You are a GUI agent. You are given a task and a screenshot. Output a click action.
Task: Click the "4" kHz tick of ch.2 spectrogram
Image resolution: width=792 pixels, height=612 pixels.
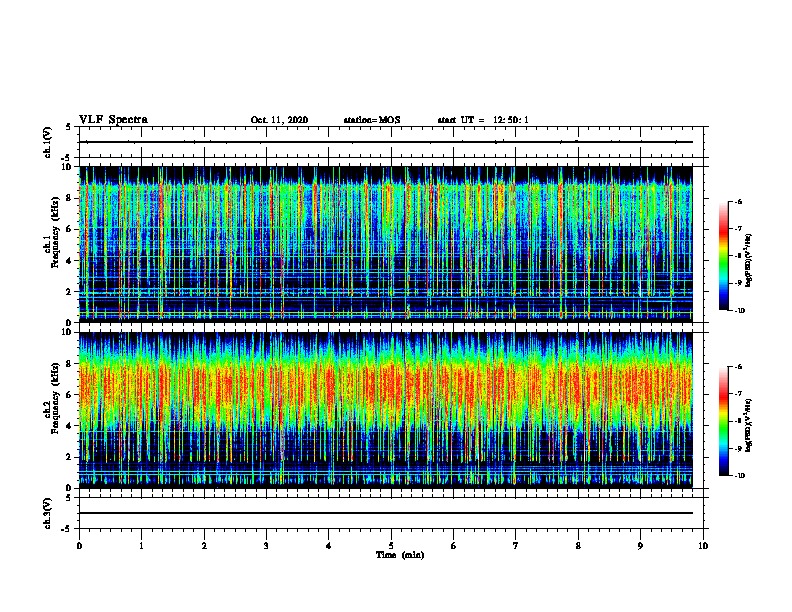tap(70, 426)
